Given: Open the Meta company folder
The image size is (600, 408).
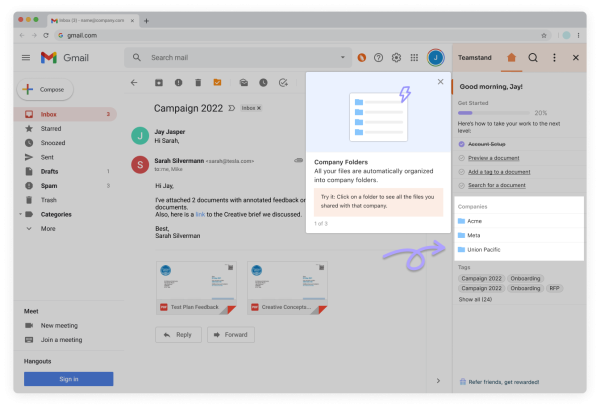Looking at the screenshot, I should (519, 235).
